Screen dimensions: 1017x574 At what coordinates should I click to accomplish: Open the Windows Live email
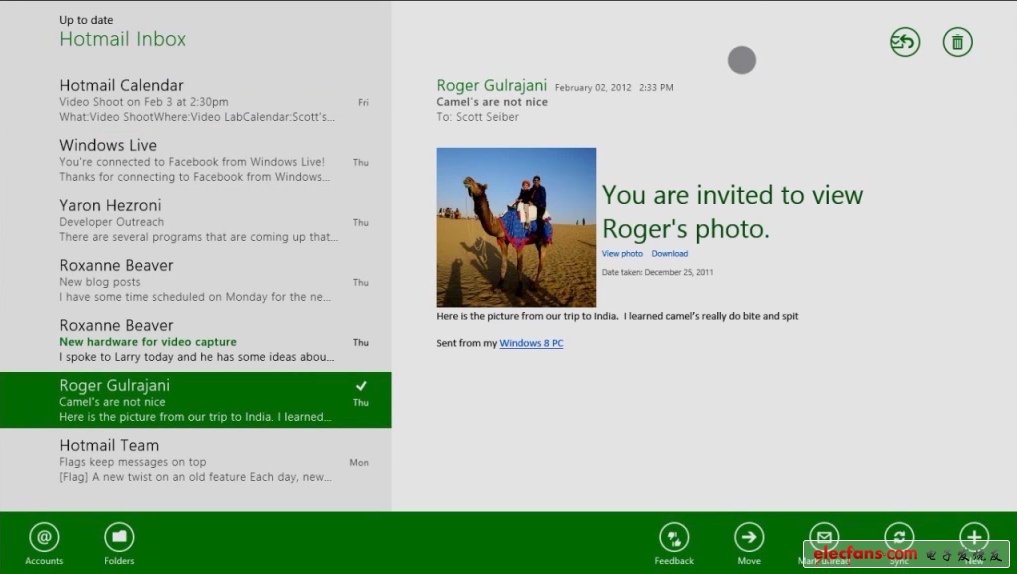click(195, 160)
